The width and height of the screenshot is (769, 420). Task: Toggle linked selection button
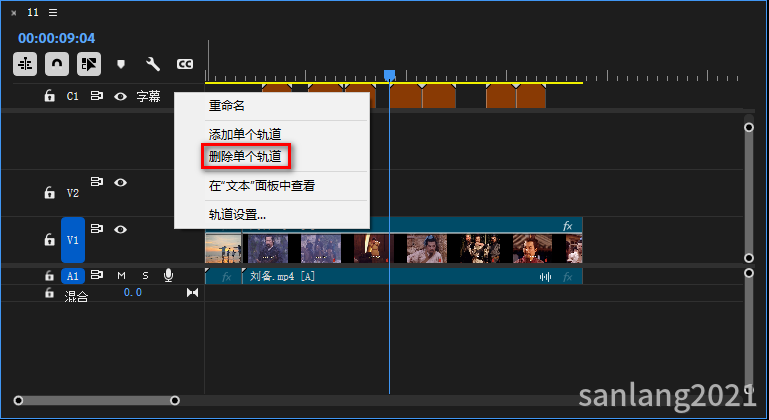click(x=89, y=64)
